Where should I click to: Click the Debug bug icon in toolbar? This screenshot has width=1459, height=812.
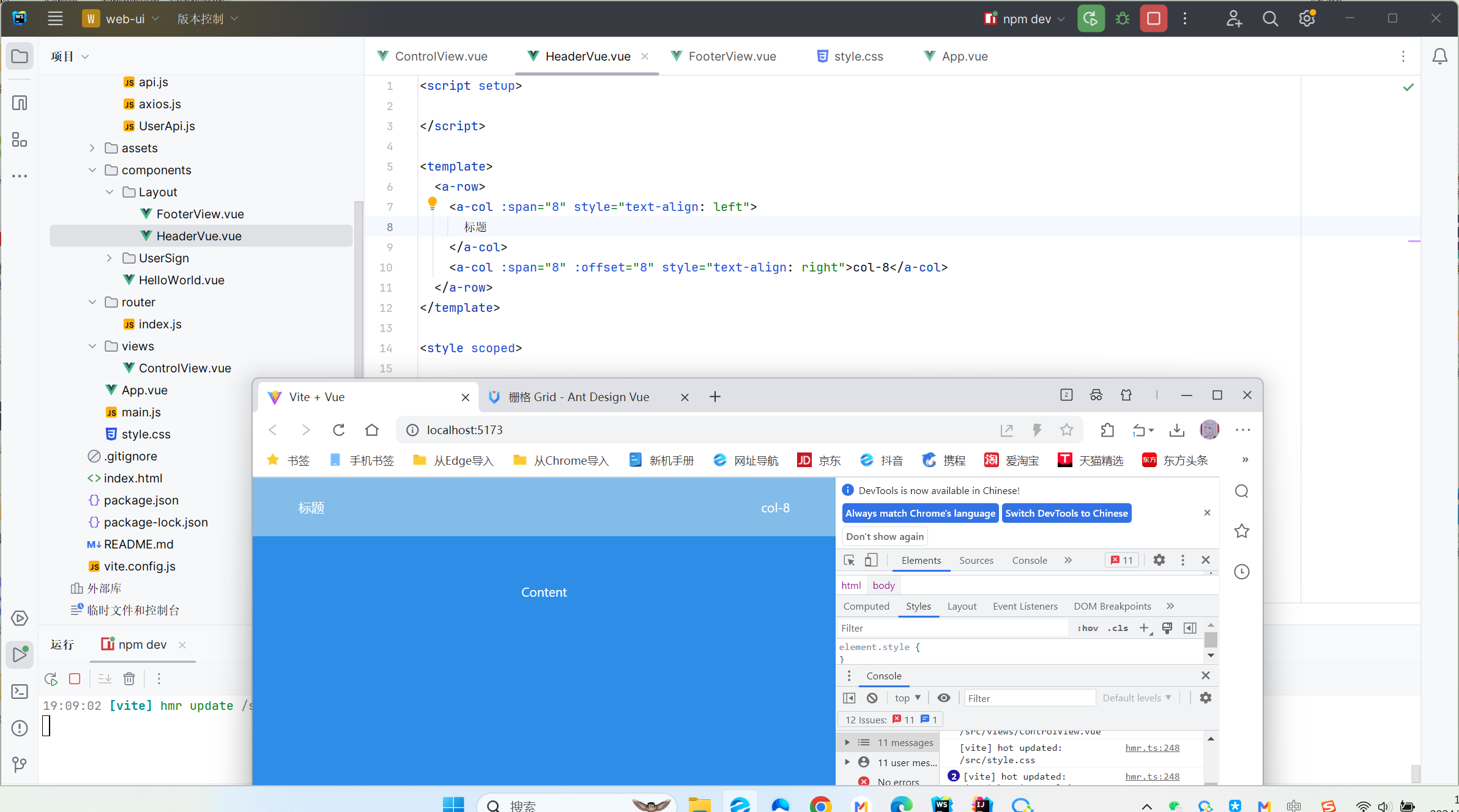pos(1122,18)
